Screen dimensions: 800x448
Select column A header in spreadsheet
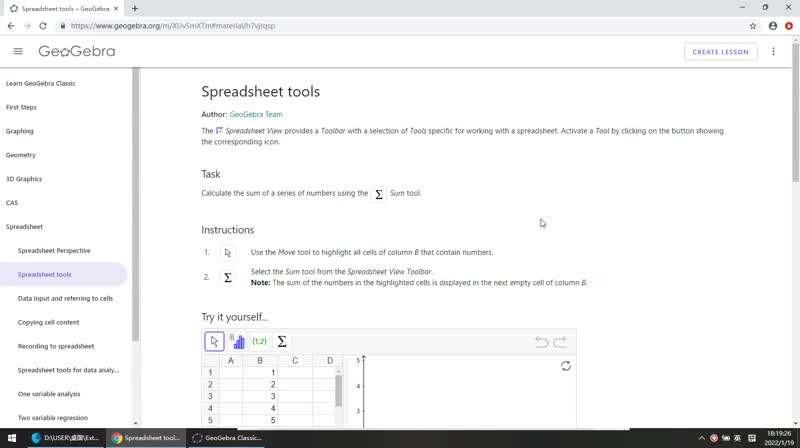click(231, 361)
